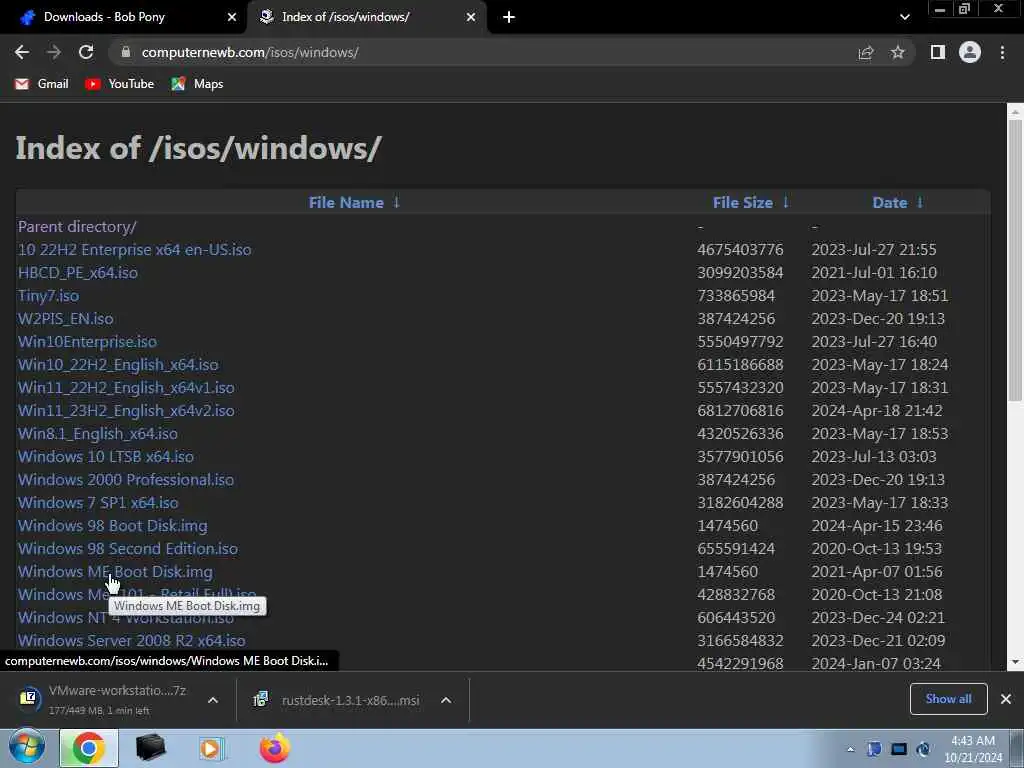The width and height of the screenshot is (1024, 768).
Task: Download Windows ME Boot Disk.img
Action: coord(115,571)
